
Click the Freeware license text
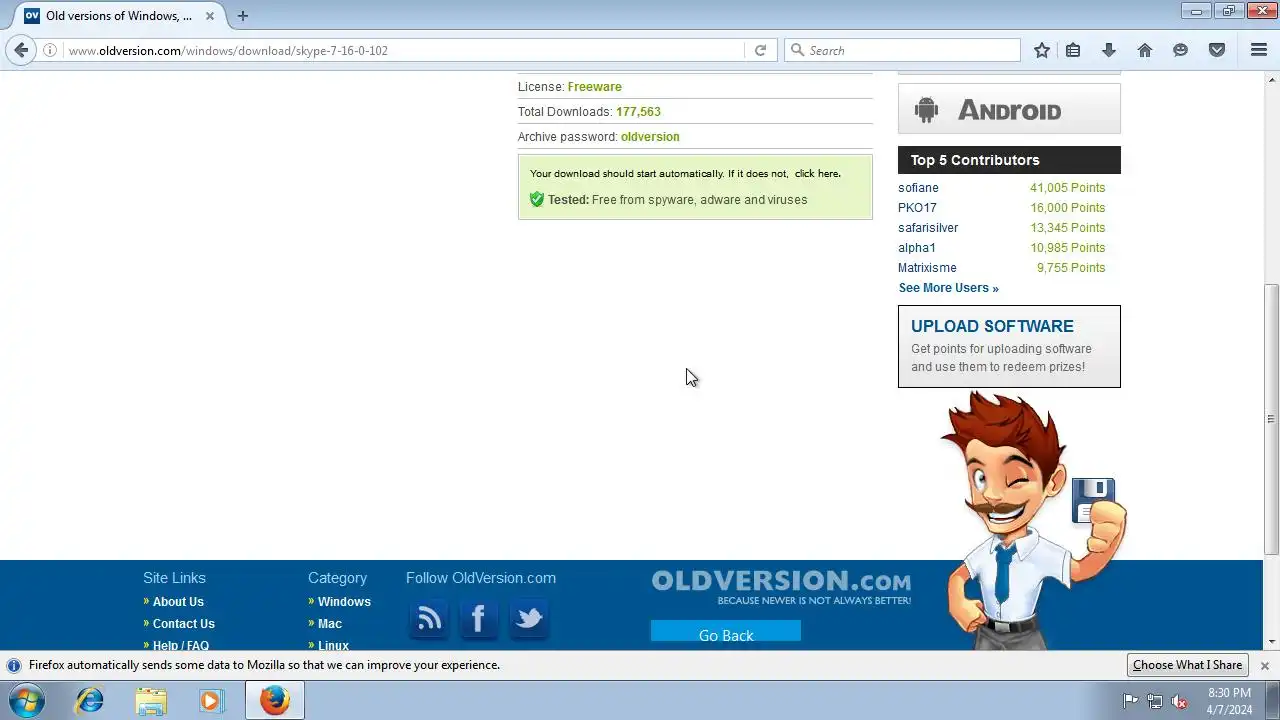coord(594,87)
